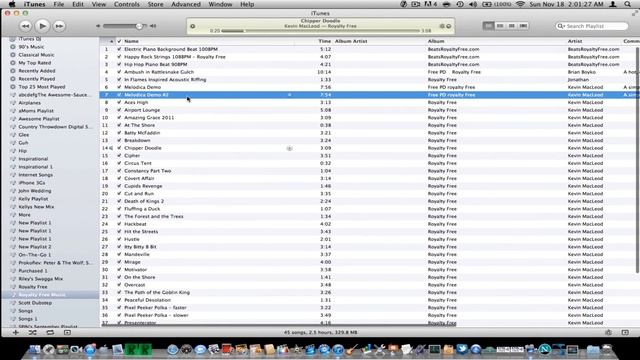Viewport: 640px width, 360px height.
Task: Click the icon at left of now-playing display
Action: pos(193,27)
